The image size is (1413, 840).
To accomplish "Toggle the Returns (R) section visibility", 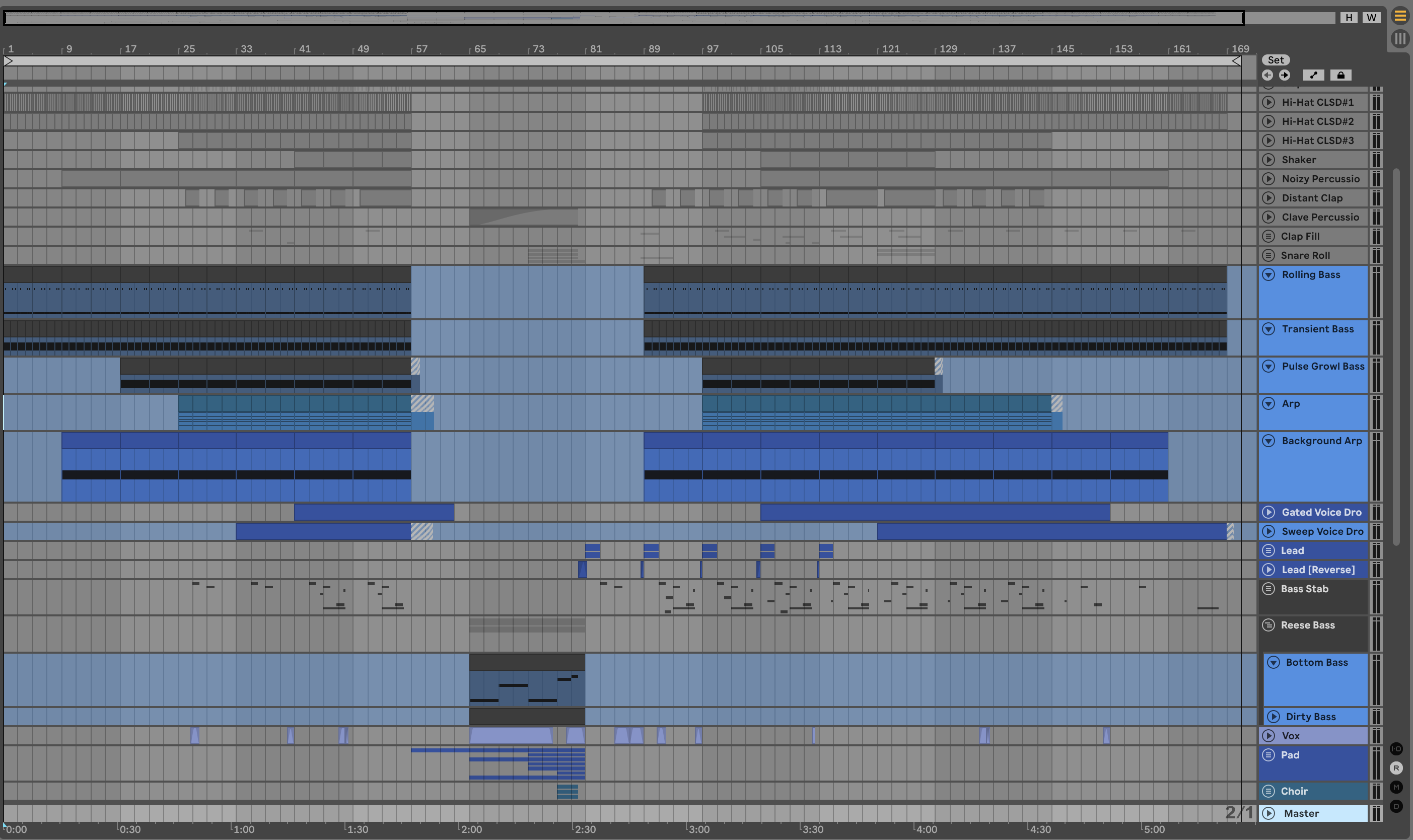I will 1396,768.
